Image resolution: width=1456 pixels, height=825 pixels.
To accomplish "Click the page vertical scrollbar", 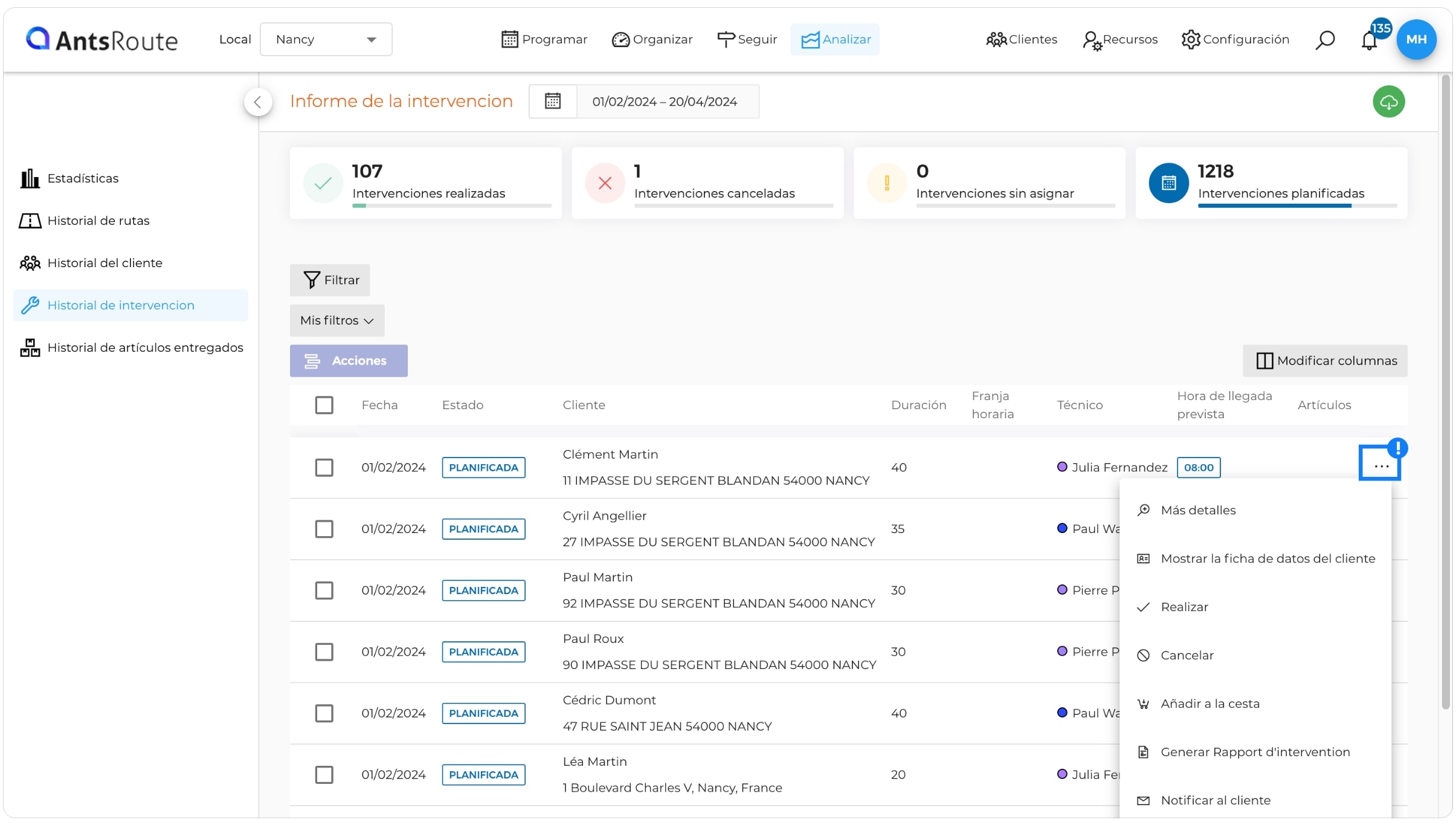I will (1446, 392).
